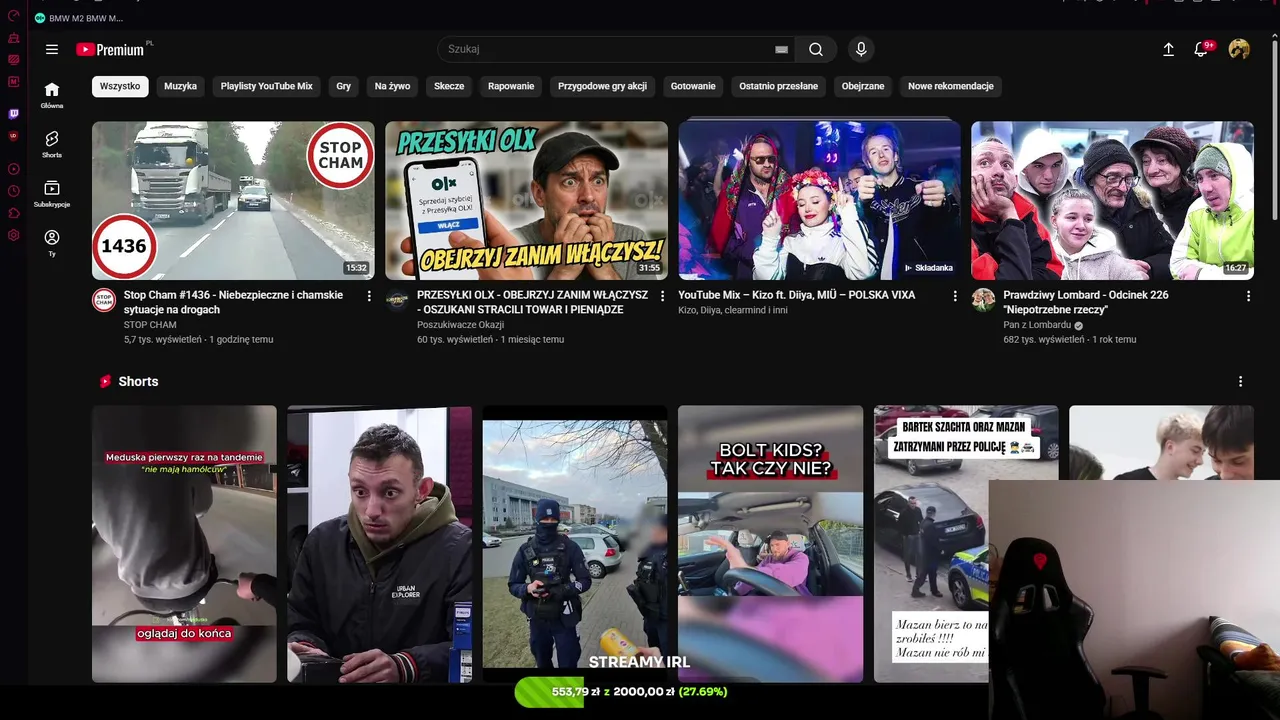Open Settings gear in Opera sidebar

click(x=14, y=235)
